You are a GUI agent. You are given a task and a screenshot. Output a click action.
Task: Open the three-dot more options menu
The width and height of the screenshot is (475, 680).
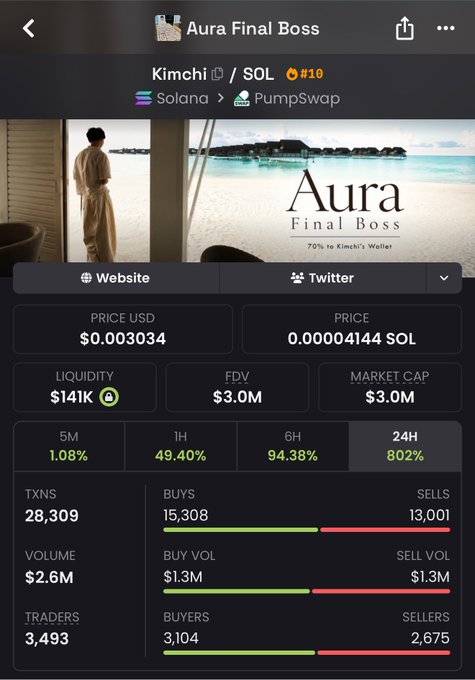click(446, 28)
